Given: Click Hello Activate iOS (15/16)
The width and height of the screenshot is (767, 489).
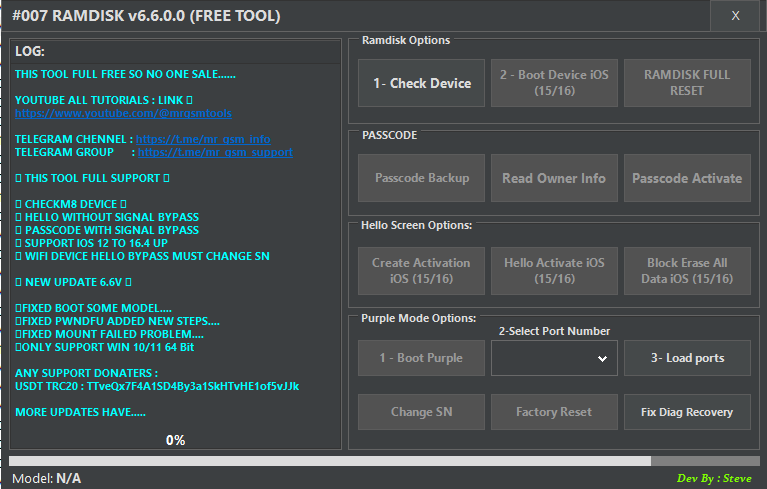Looking at the screenshot, I should [554, 271].
